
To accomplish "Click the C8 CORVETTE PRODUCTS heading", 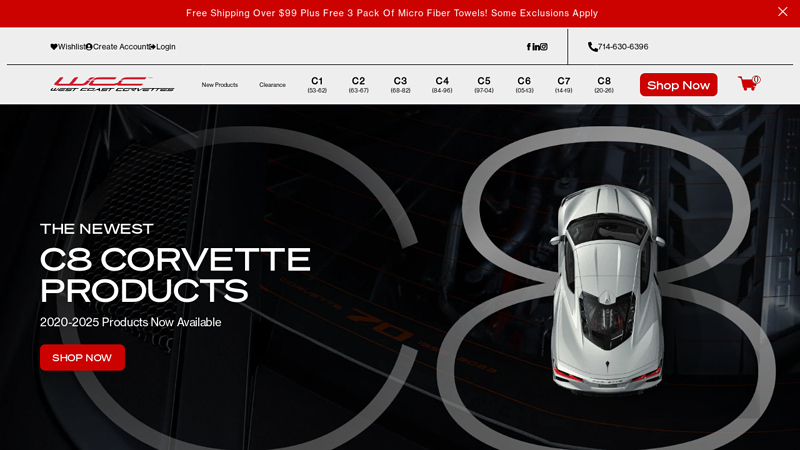I will click(175, 275).
